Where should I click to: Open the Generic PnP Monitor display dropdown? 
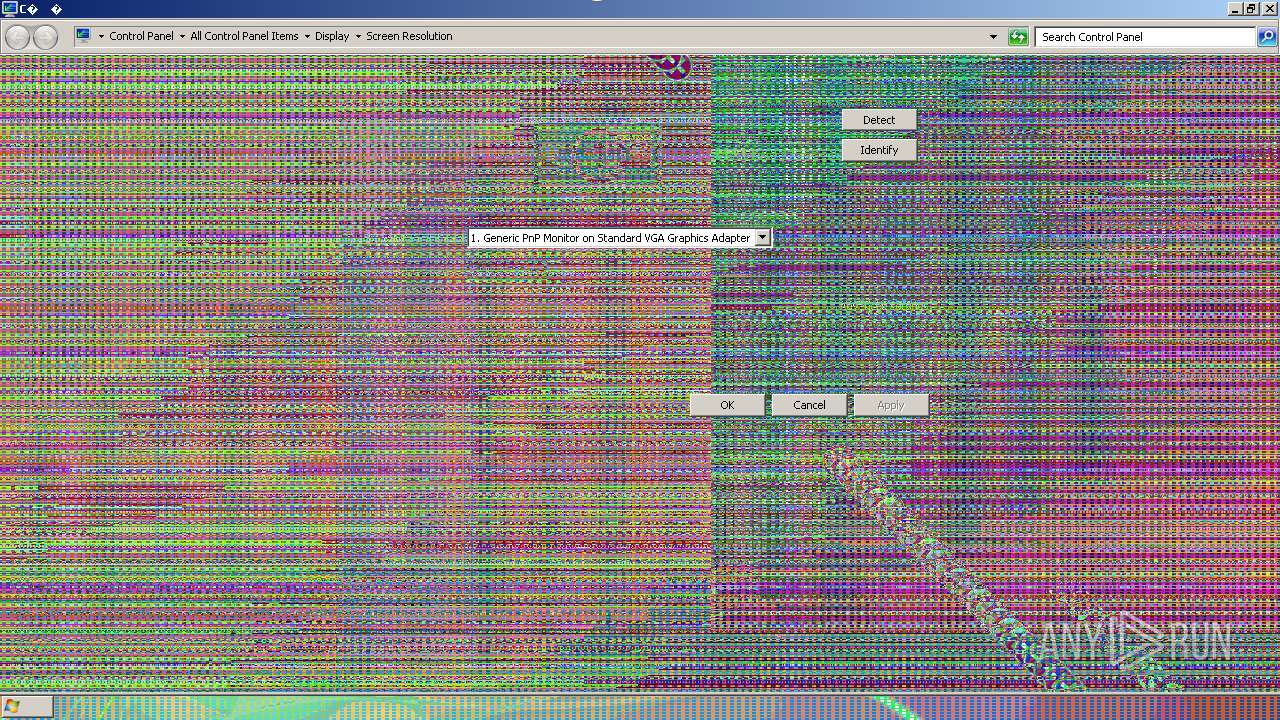pos(762,238)
